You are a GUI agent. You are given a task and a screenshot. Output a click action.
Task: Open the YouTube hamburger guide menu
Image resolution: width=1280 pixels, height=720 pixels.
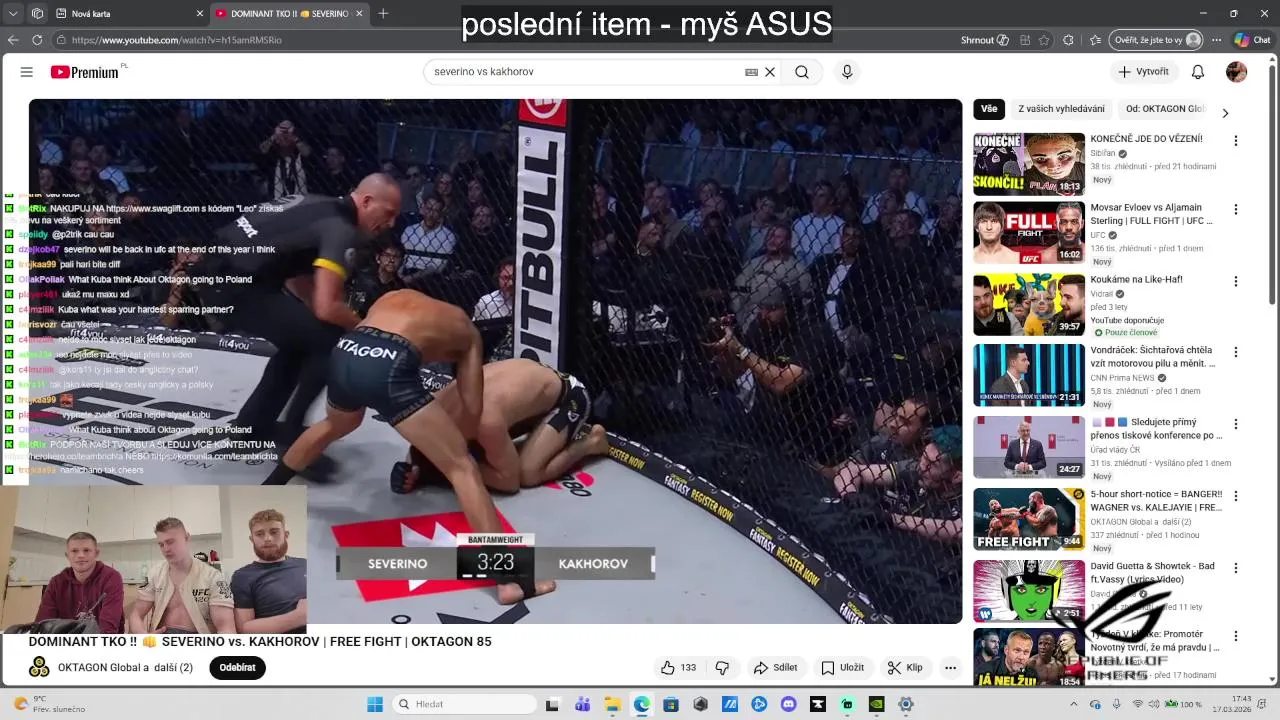click(27, 72)
